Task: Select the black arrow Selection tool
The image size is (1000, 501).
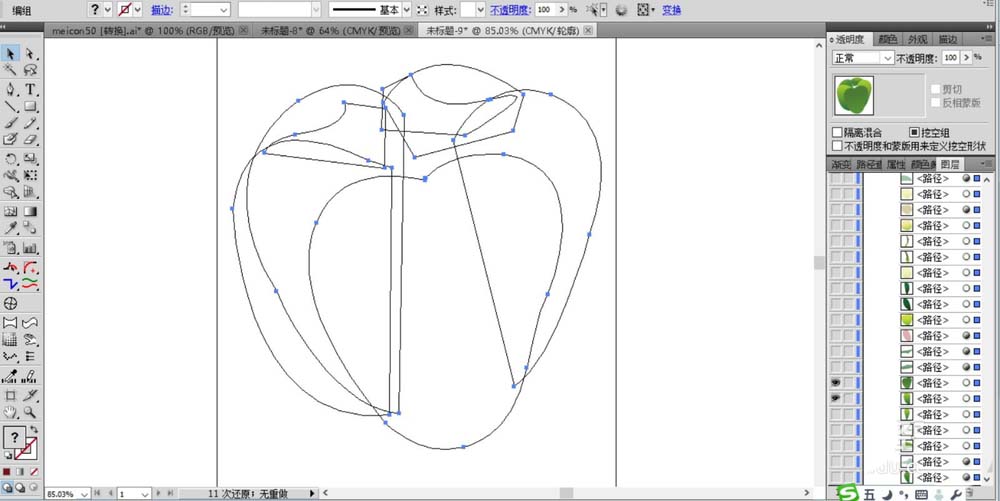Action: click(11, 54)
